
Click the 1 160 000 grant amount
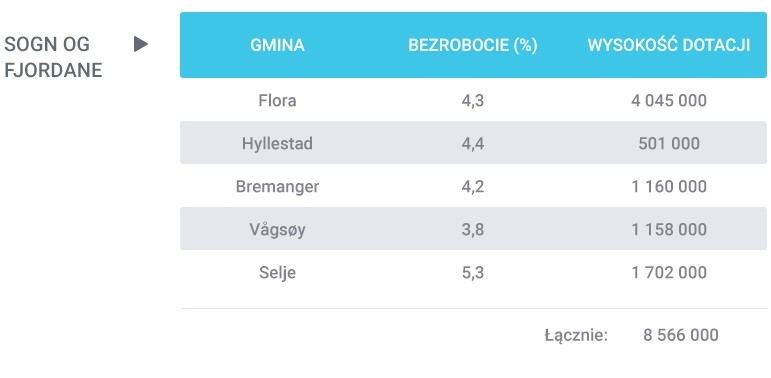pos(669,187)
